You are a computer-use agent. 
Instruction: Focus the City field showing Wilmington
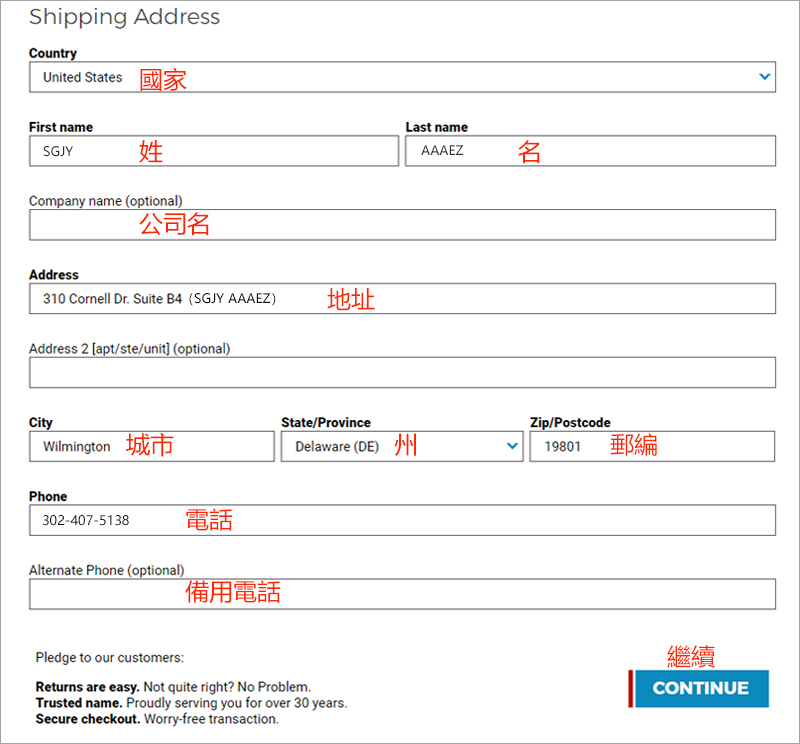click(151, 446)
